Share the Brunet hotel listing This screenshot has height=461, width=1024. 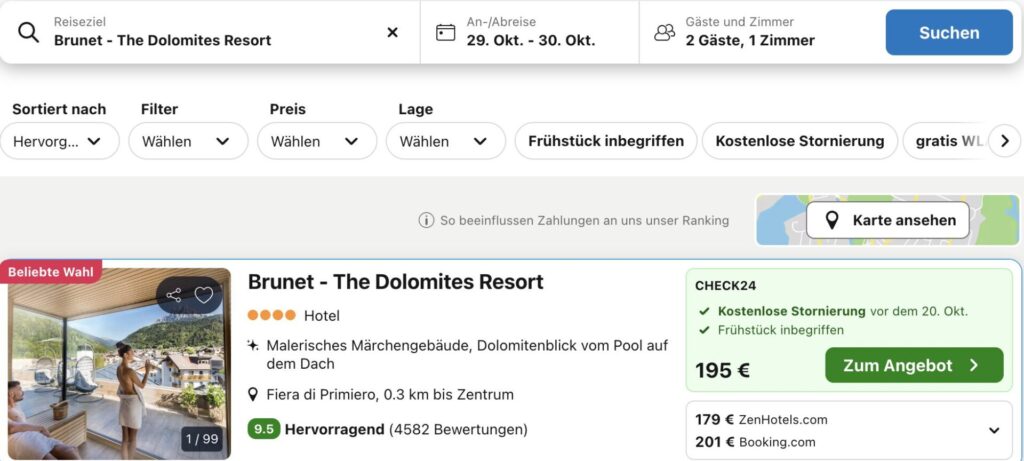click(x=174, y=295)
